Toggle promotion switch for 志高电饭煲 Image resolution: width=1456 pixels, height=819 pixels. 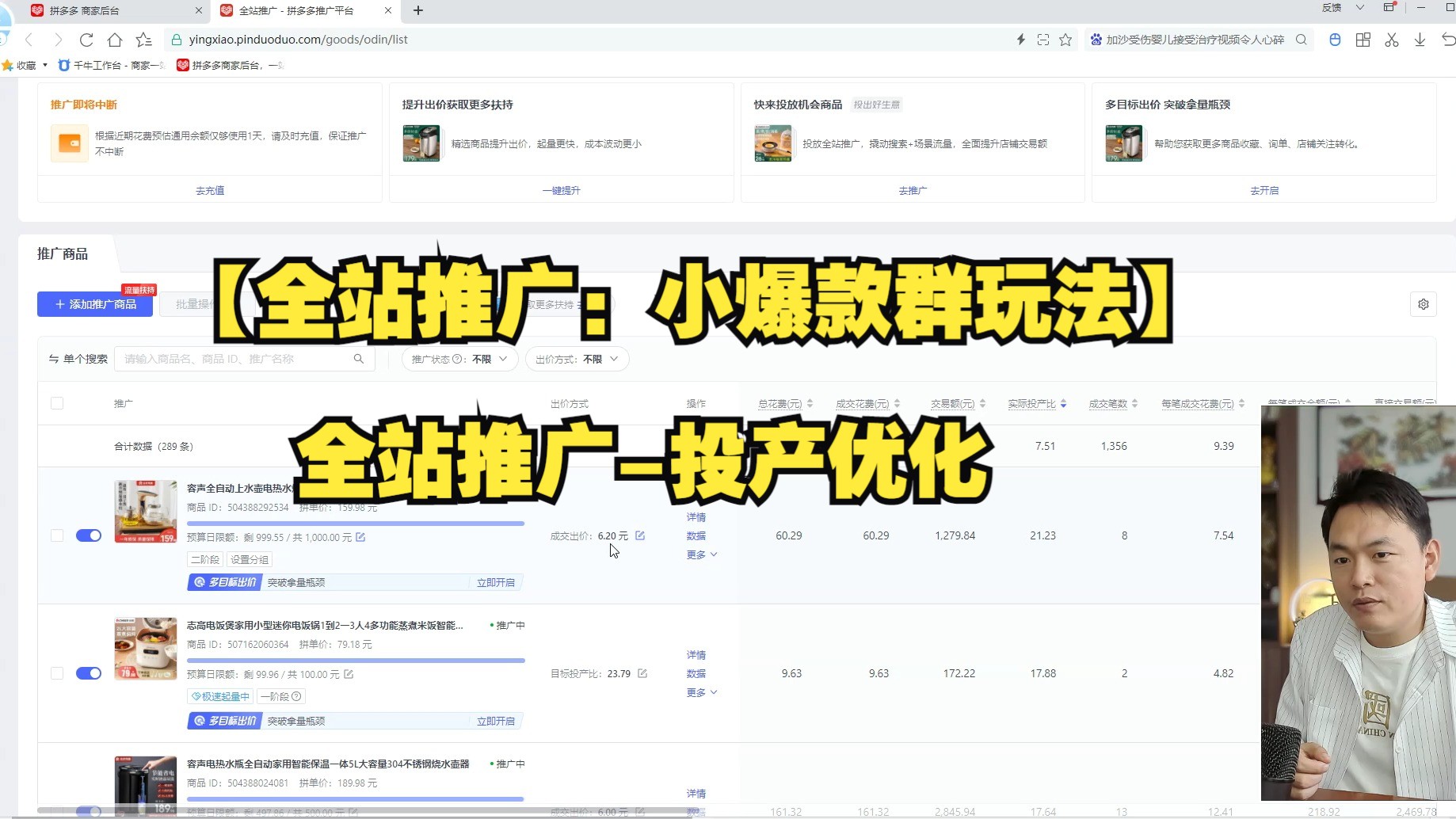point(89,673)
